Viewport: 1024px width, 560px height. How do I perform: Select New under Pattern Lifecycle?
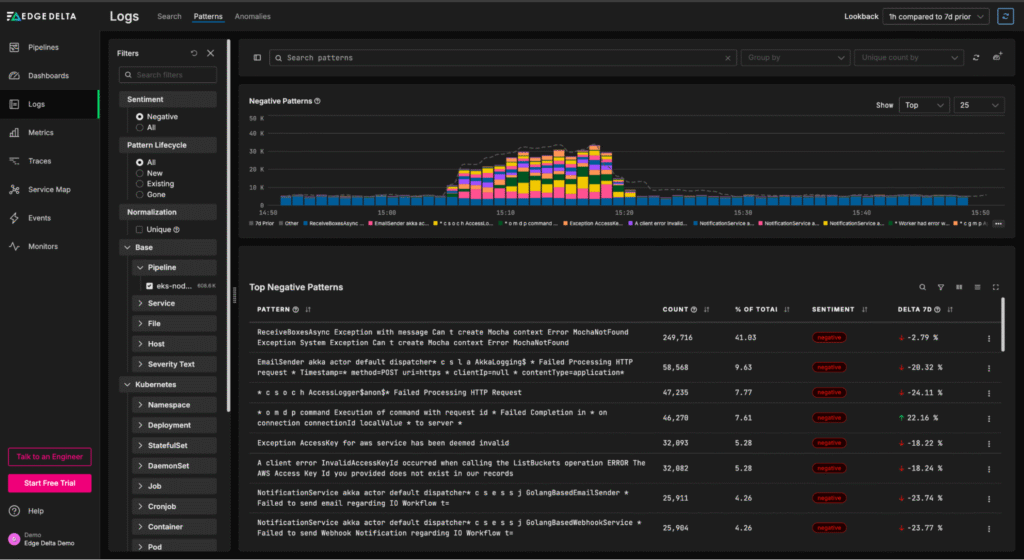tap(140, 173)
